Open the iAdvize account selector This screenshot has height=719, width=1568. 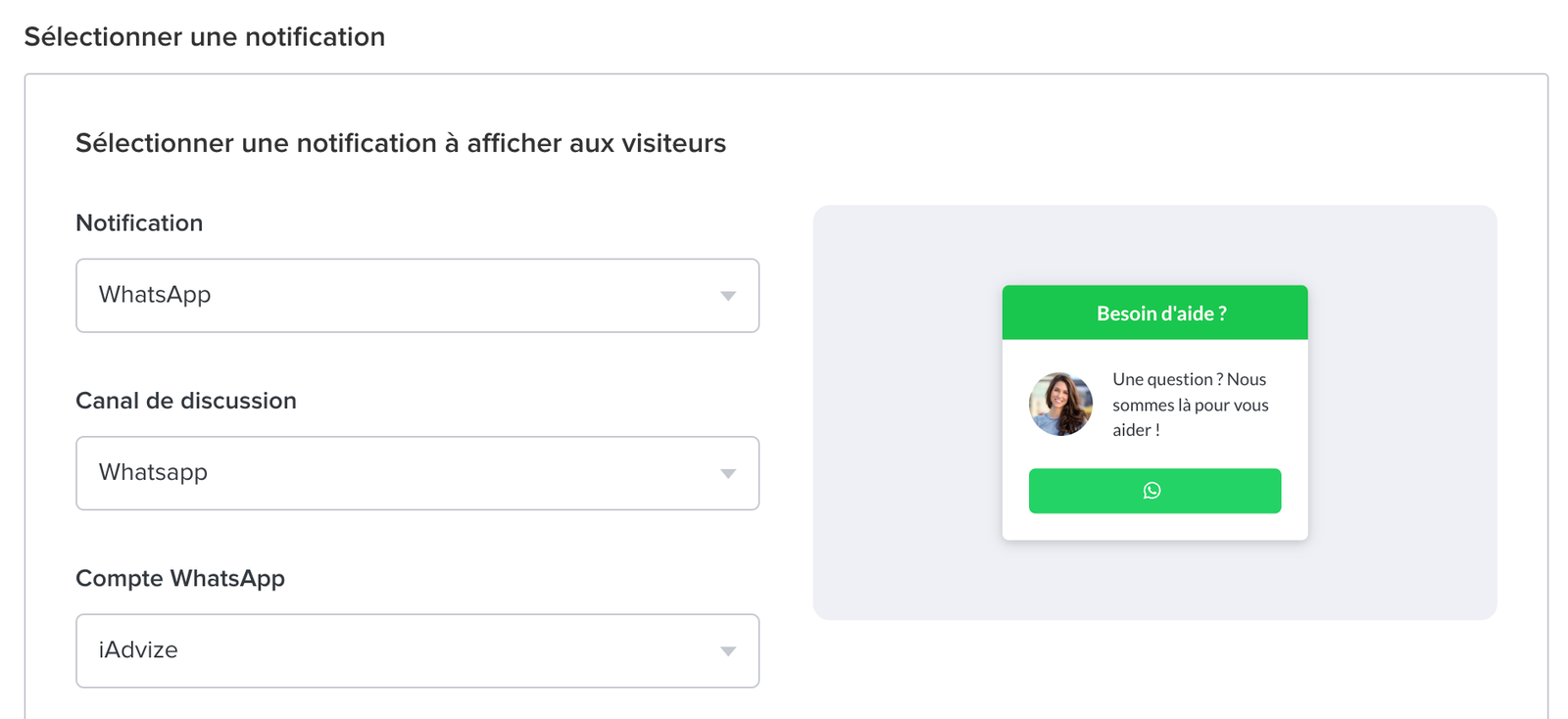[417, 650]
